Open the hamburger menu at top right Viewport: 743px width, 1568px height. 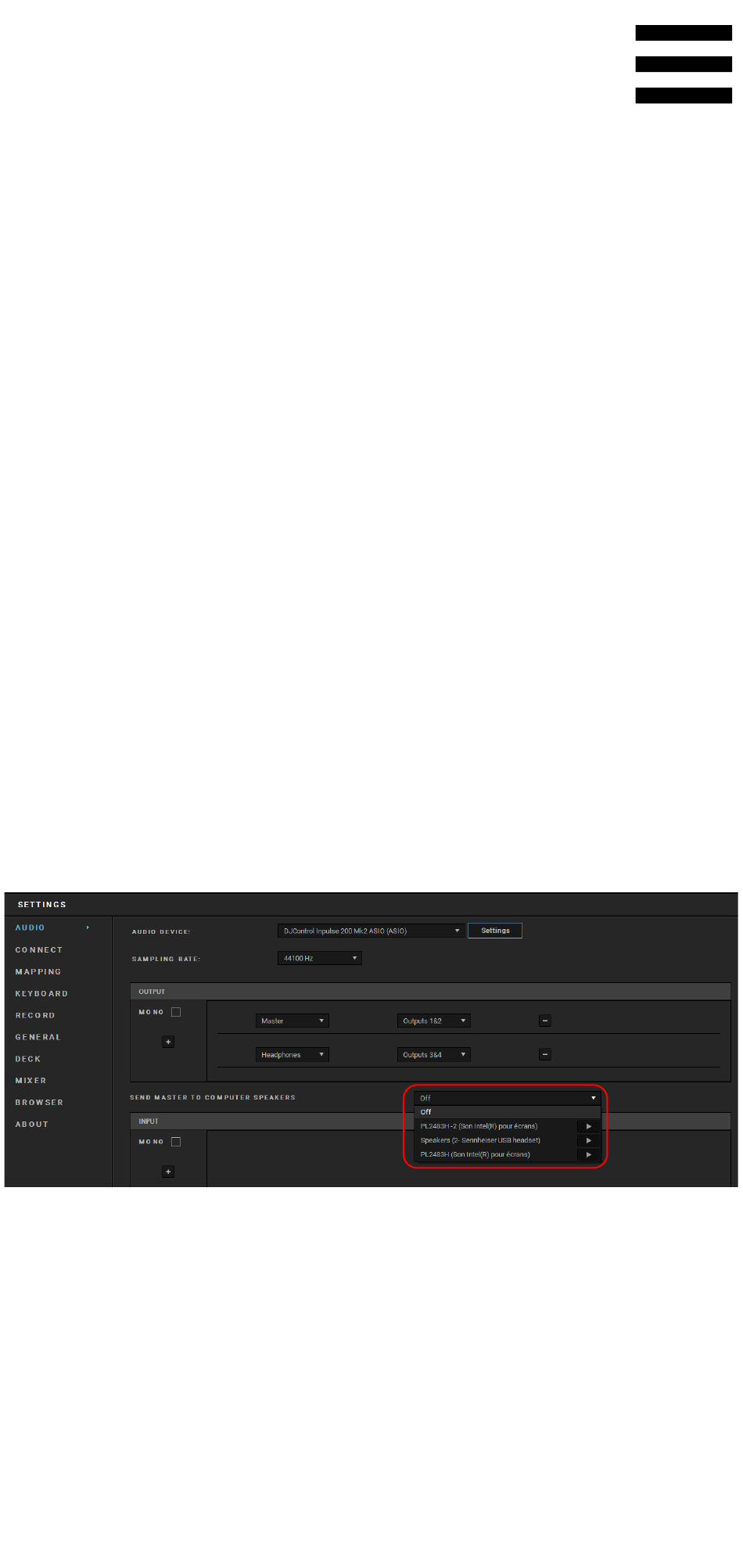click(x=683, y=64)
